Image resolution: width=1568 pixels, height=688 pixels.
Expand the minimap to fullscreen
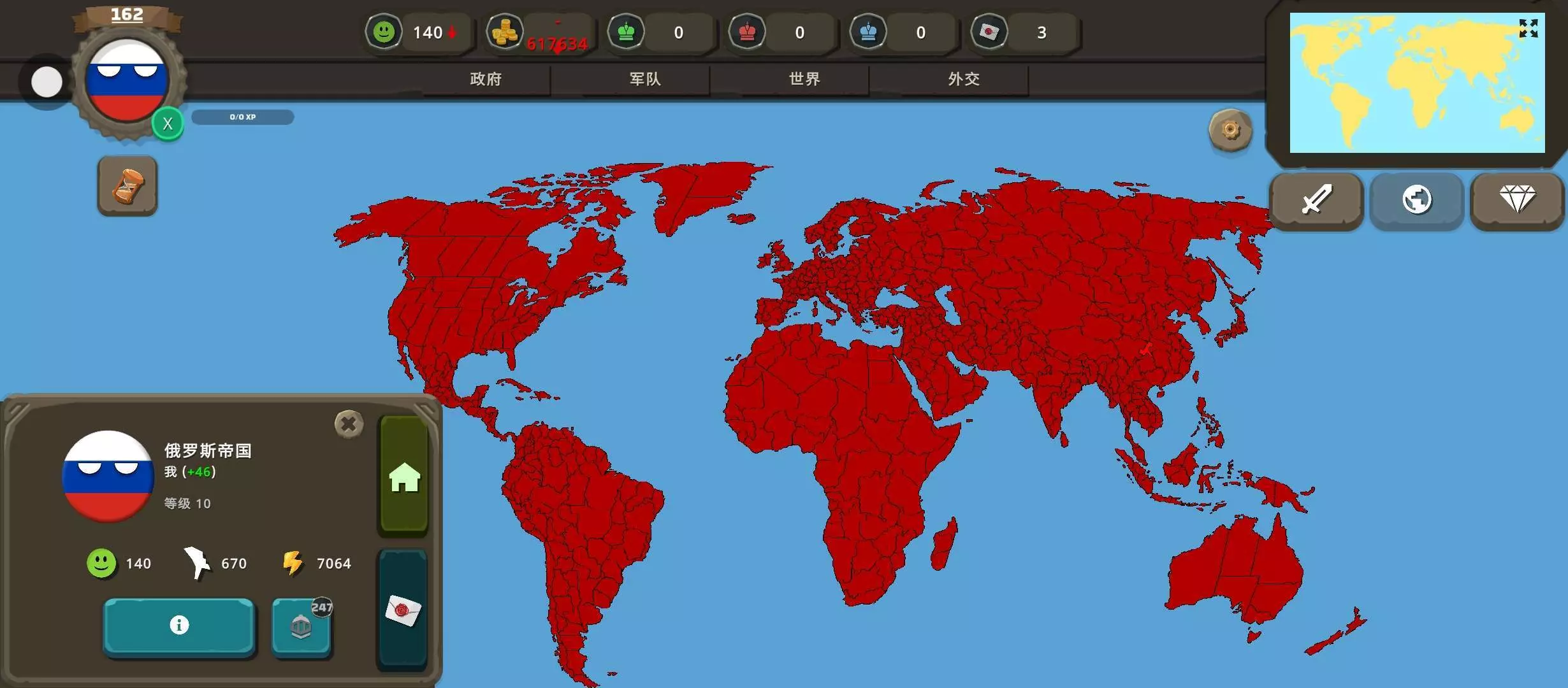[1528, 29]
